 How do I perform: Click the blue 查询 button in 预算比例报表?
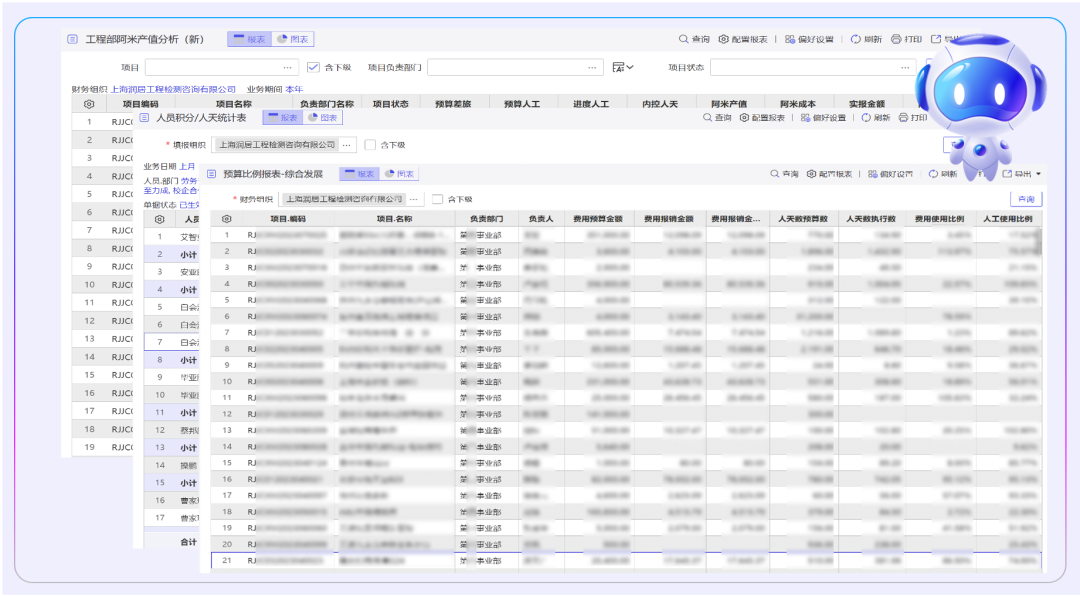click(1024, 199)
